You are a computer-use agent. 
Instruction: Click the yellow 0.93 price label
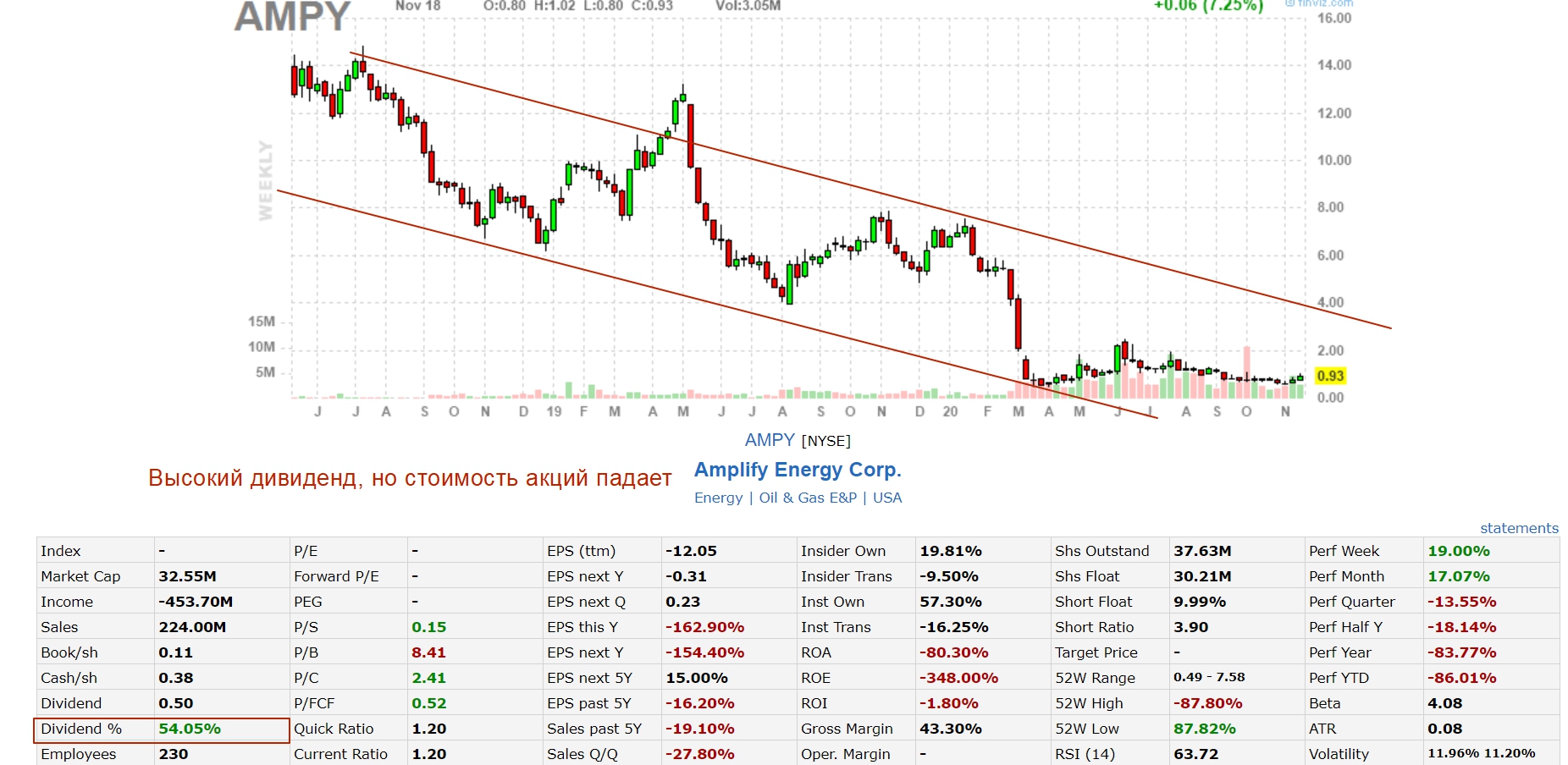pyautogui.click(x=1330, y=376)
